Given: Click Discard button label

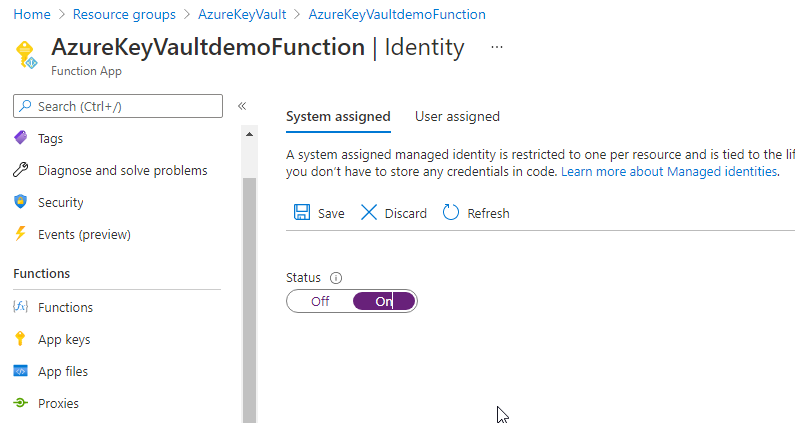Looking at the screenshot, I should [x=406, y=214].
